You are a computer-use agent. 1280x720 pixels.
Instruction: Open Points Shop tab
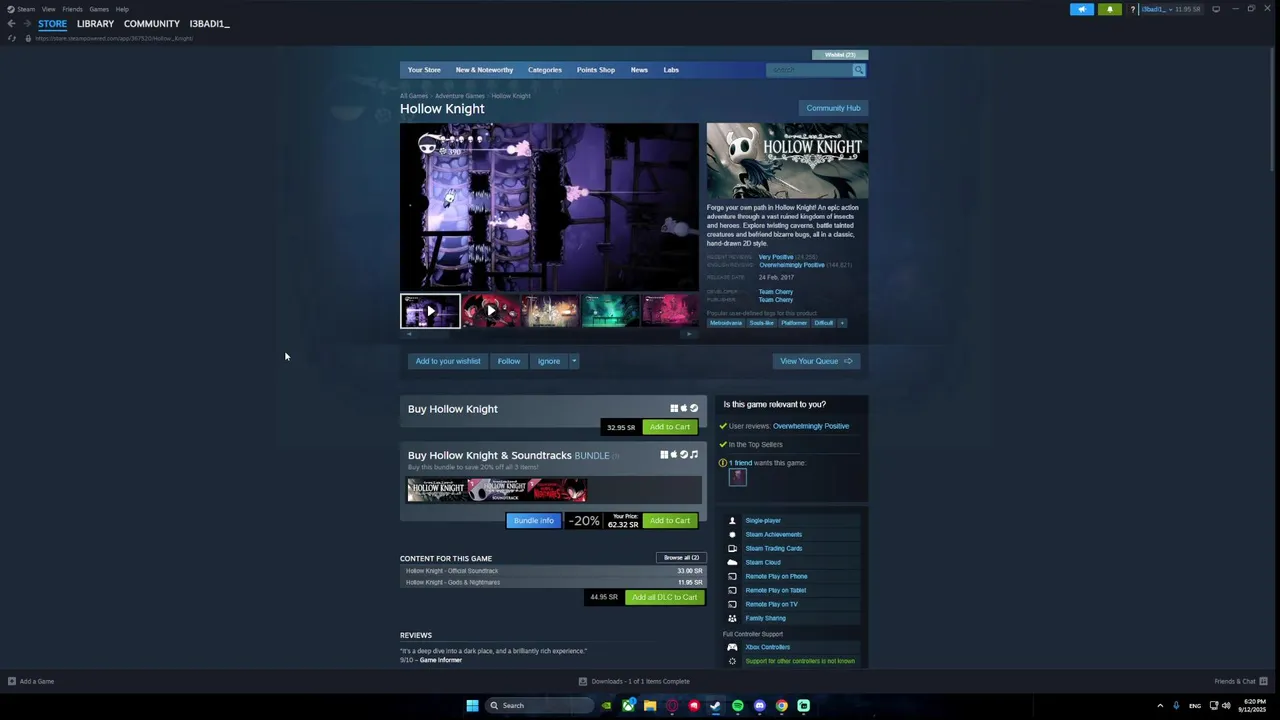(595, 70)
